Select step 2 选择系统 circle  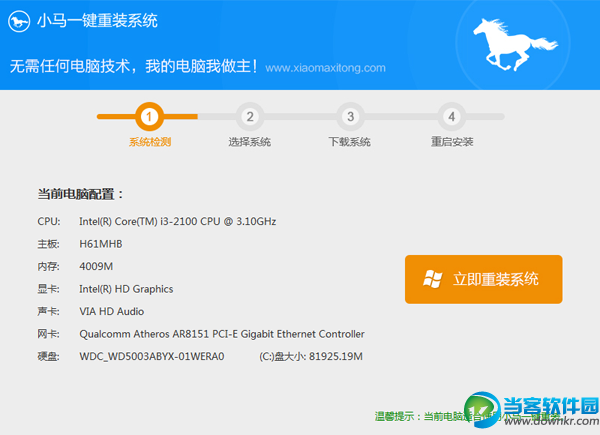250,116
